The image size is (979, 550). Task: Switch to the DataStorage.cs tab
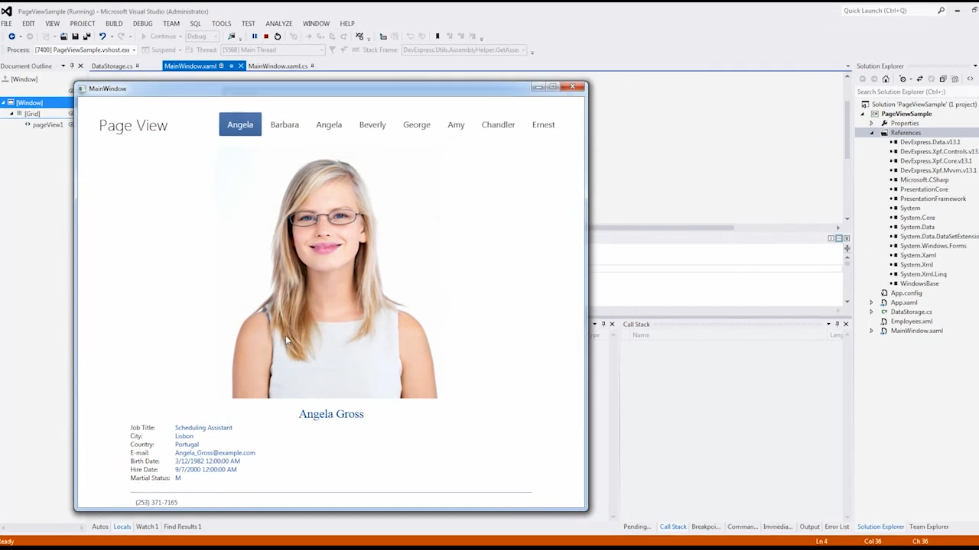point(112,66)
